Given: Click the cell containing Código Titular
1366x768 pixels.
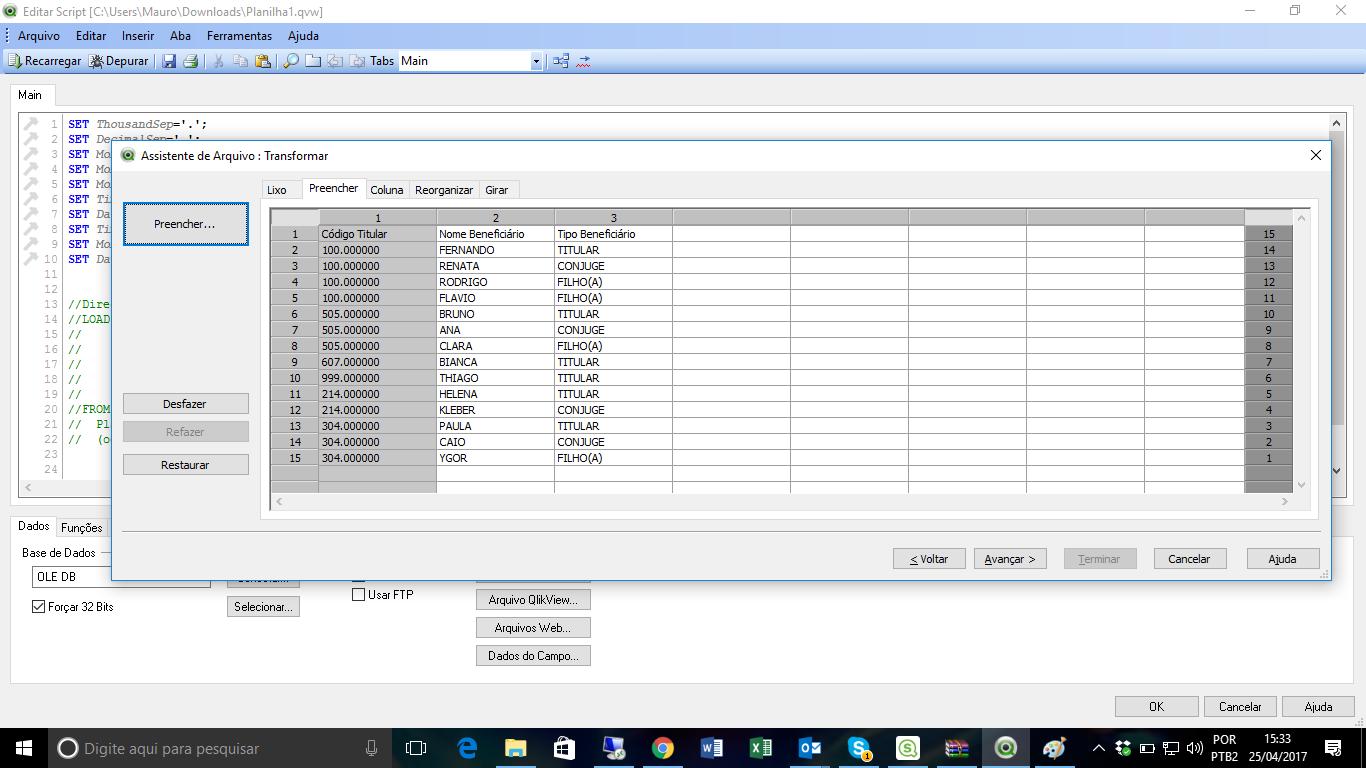Looking at the screenshot, I should 377,234.
